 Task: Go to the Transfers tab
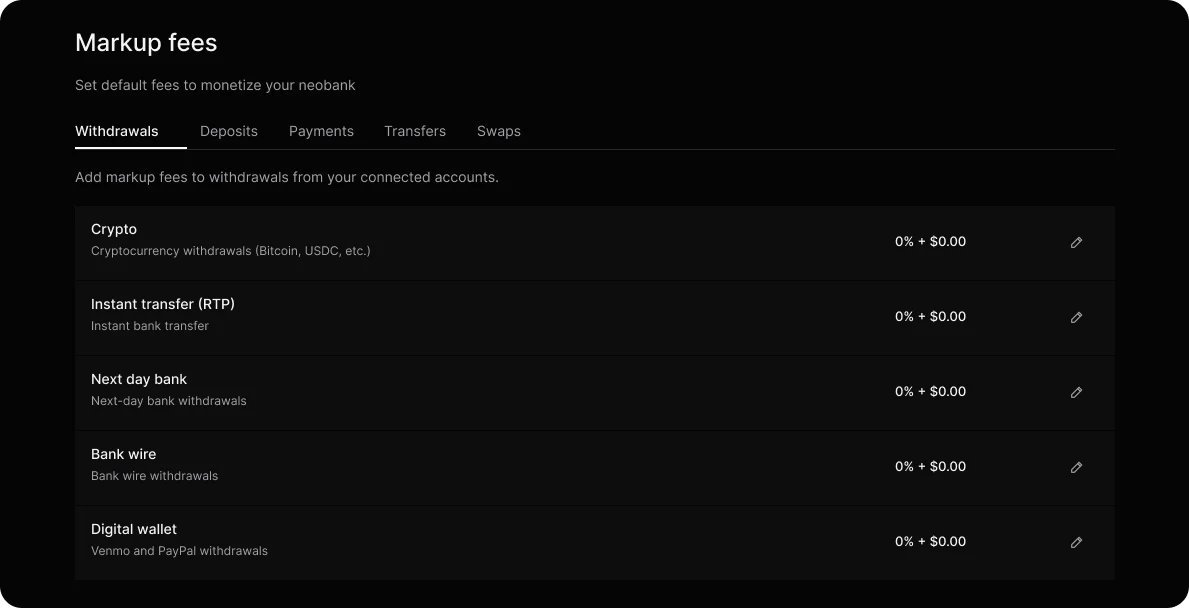[415, 131]
